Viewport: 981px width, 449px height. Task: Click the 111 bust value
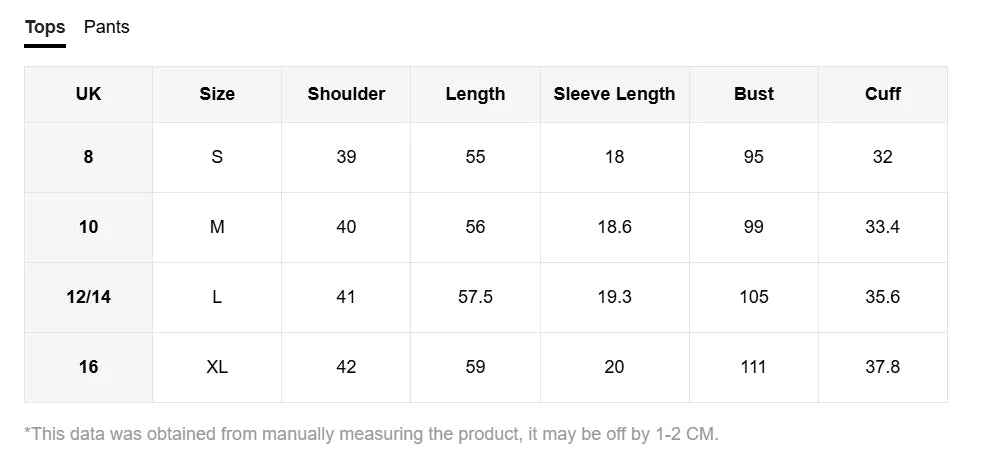[x=754, y=367]
